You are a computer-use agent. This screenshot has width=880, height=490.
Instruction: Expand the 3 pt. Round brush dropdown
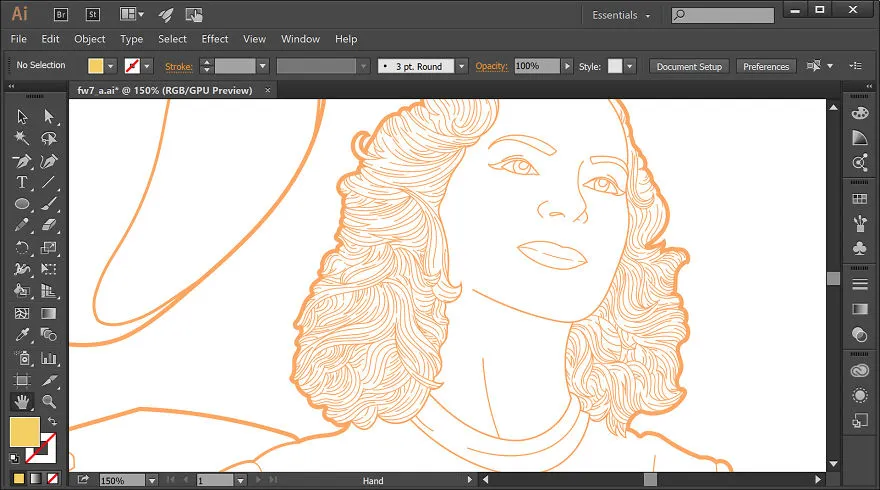(461, 66)
